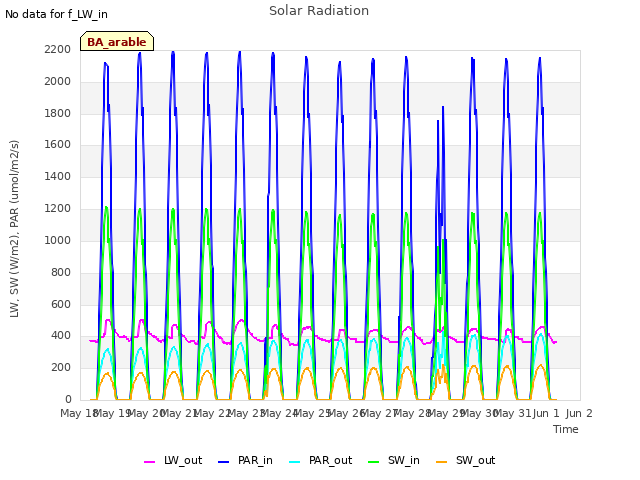Click the 200 y-axis tick label
The width and height of the screenshot is (640, 480).
[x=61, y=368]
